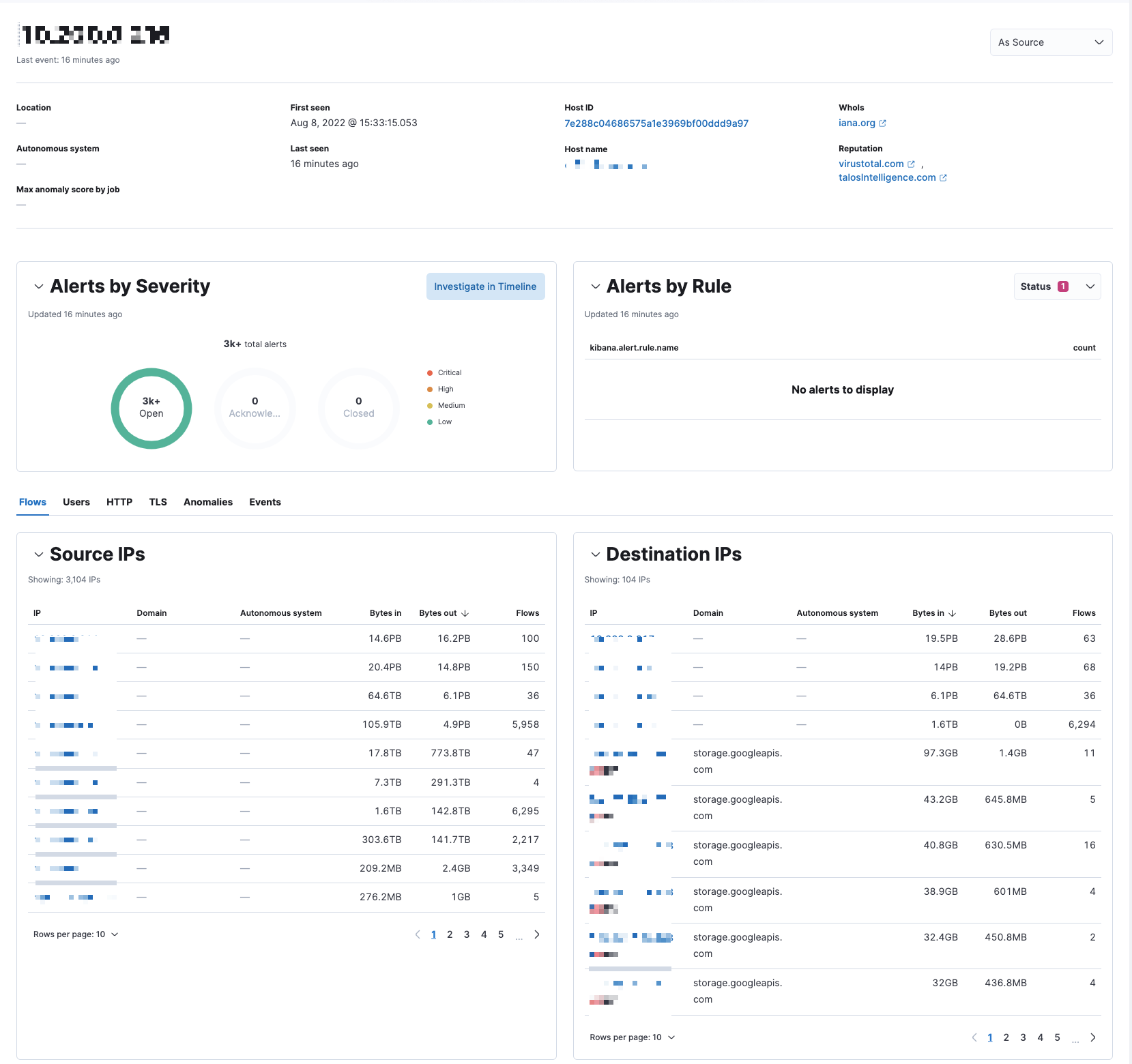Collapse the Source IPs panel
The width and height of the screenshot is (1132, 1064).
click(39, 554)
